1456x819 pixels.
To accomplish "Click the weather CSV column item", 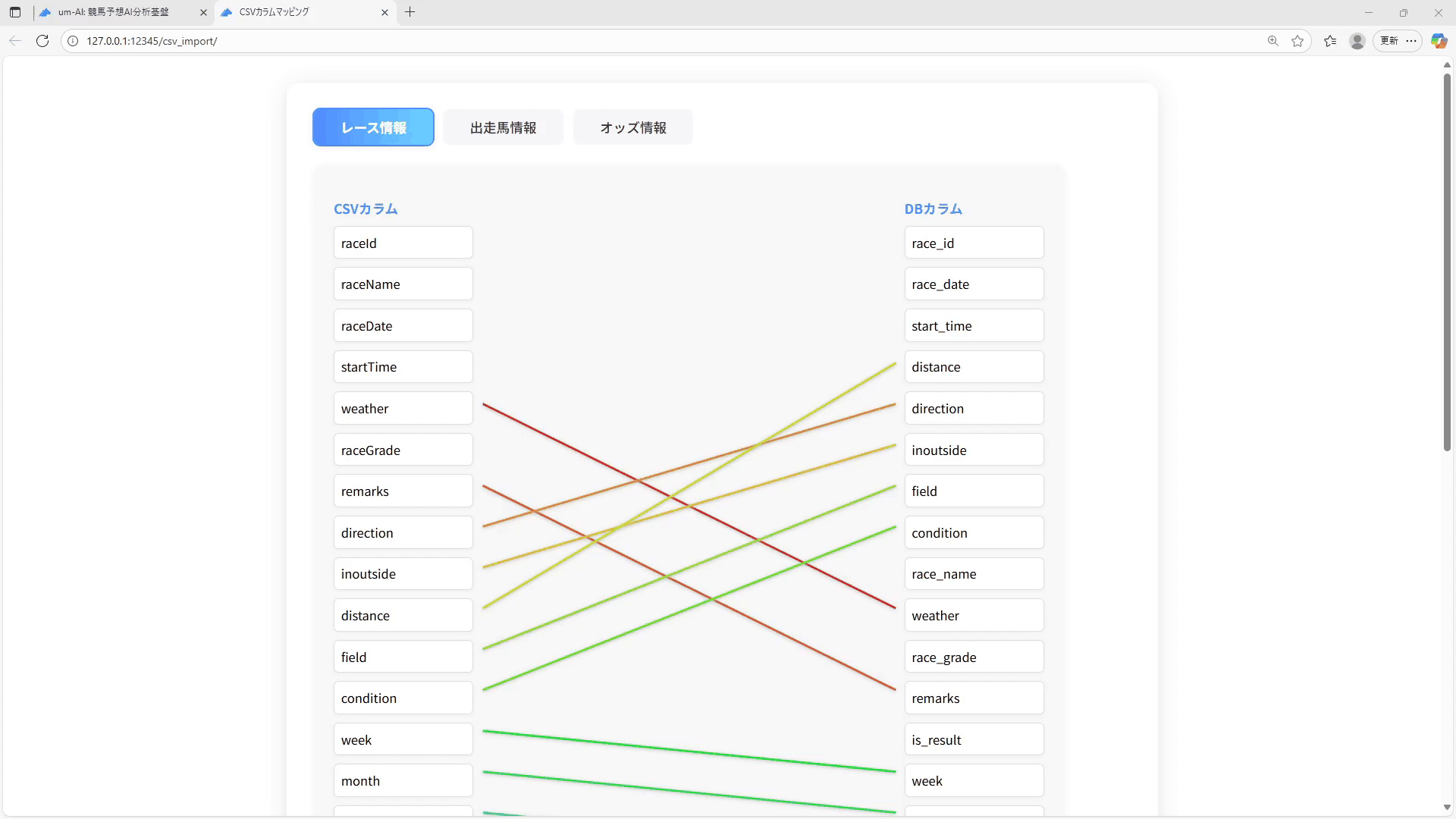I will click(403, 409).
